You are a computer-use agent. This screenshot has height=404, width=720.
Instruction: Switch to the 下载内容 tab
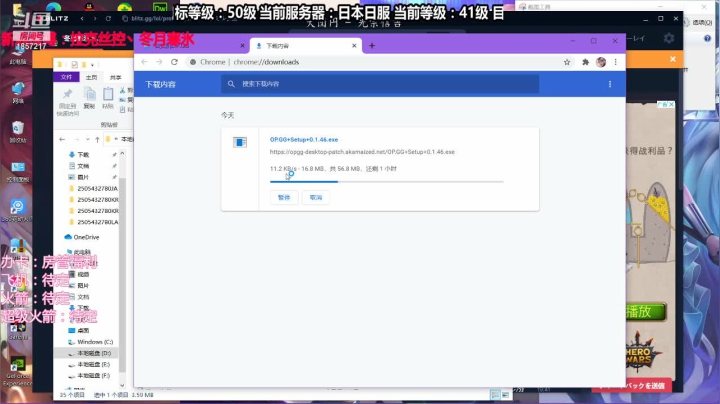pos(305,45)
